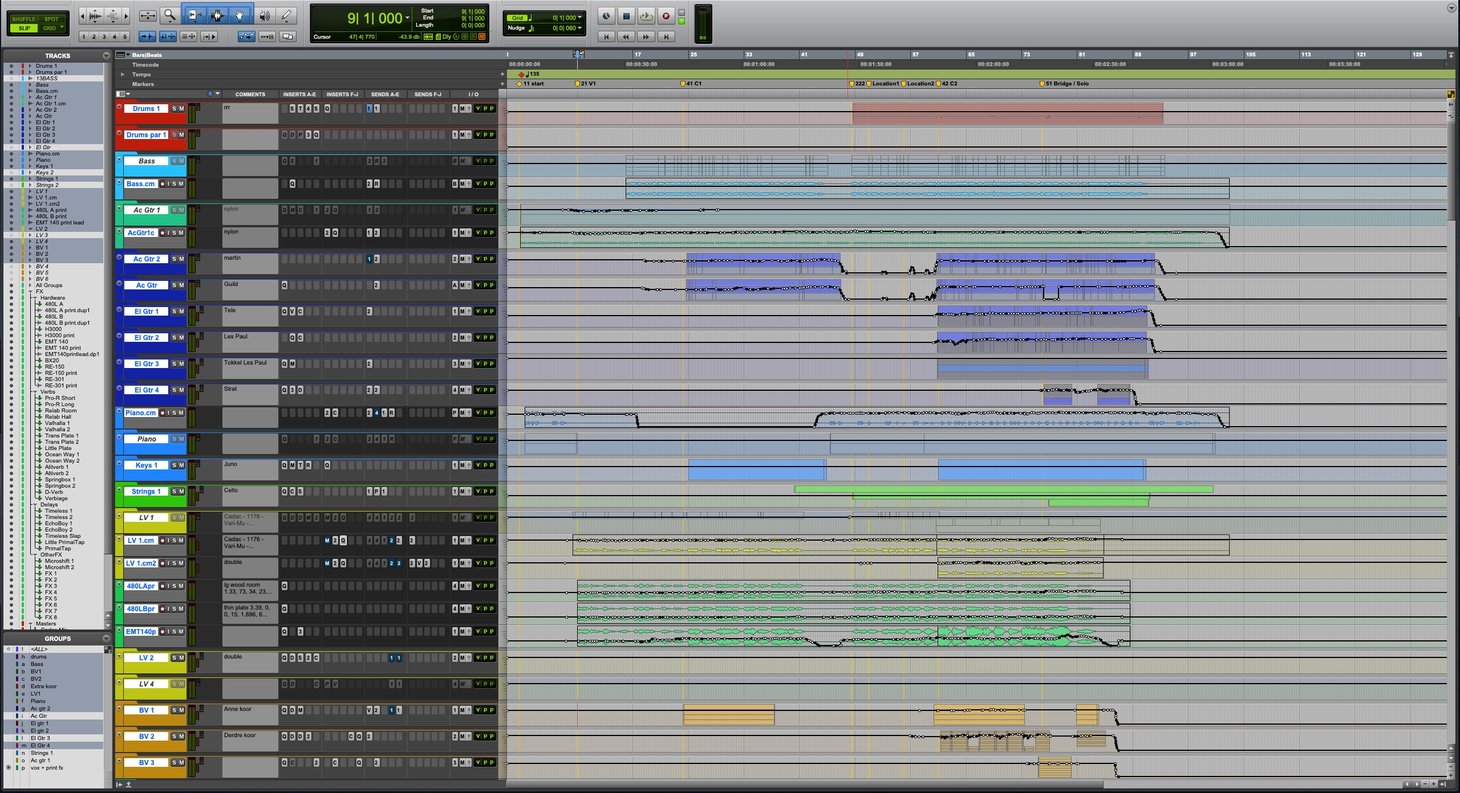Select Drums 1 in Tracks list
This screenshot has width=1460, height=793.
coord(47,66)
